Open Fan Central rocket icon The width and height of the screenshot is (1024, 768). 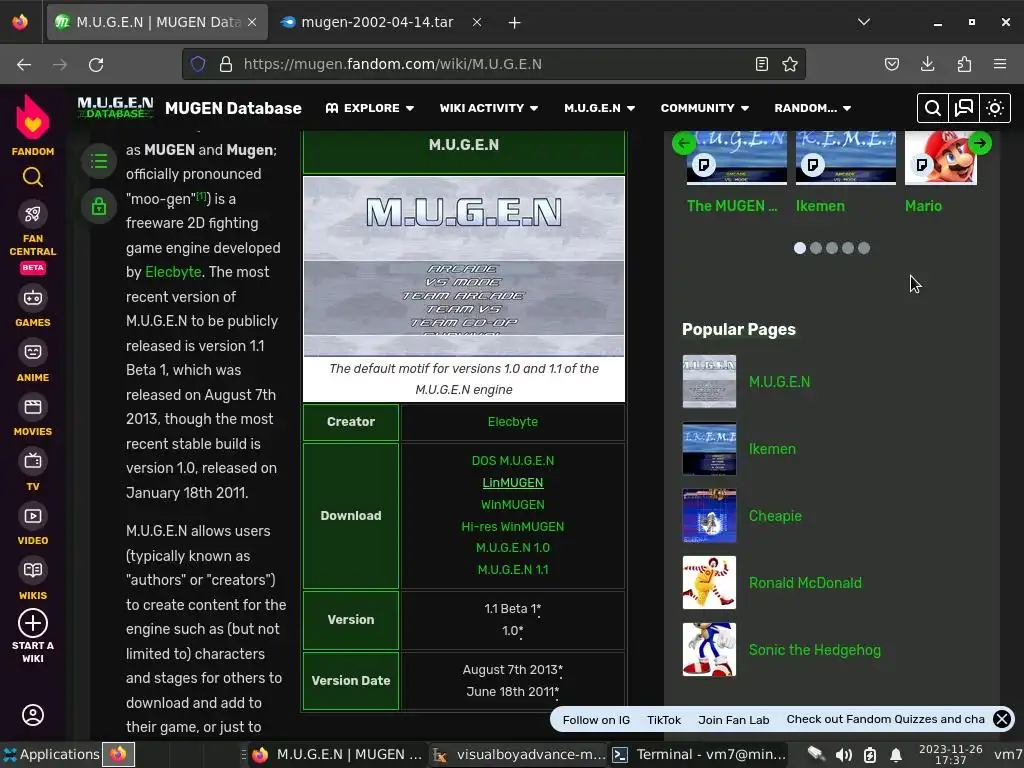[33, 214]
